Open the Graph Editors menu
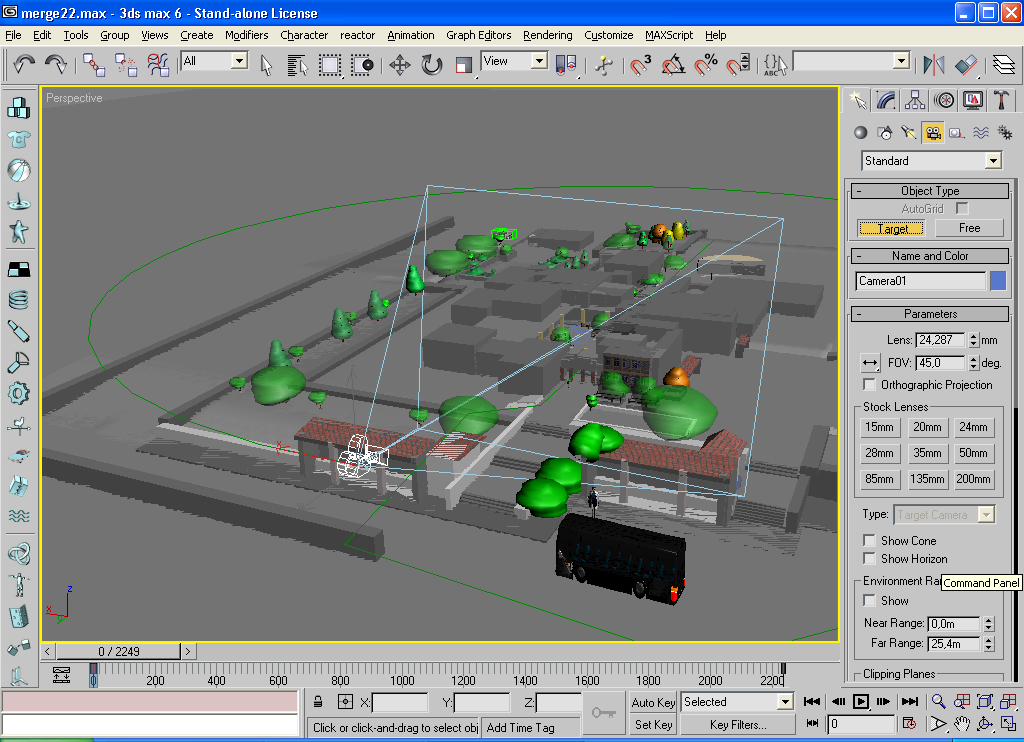Image resolution: width=1024 pixels, height=742 pixels. (479, 35)
